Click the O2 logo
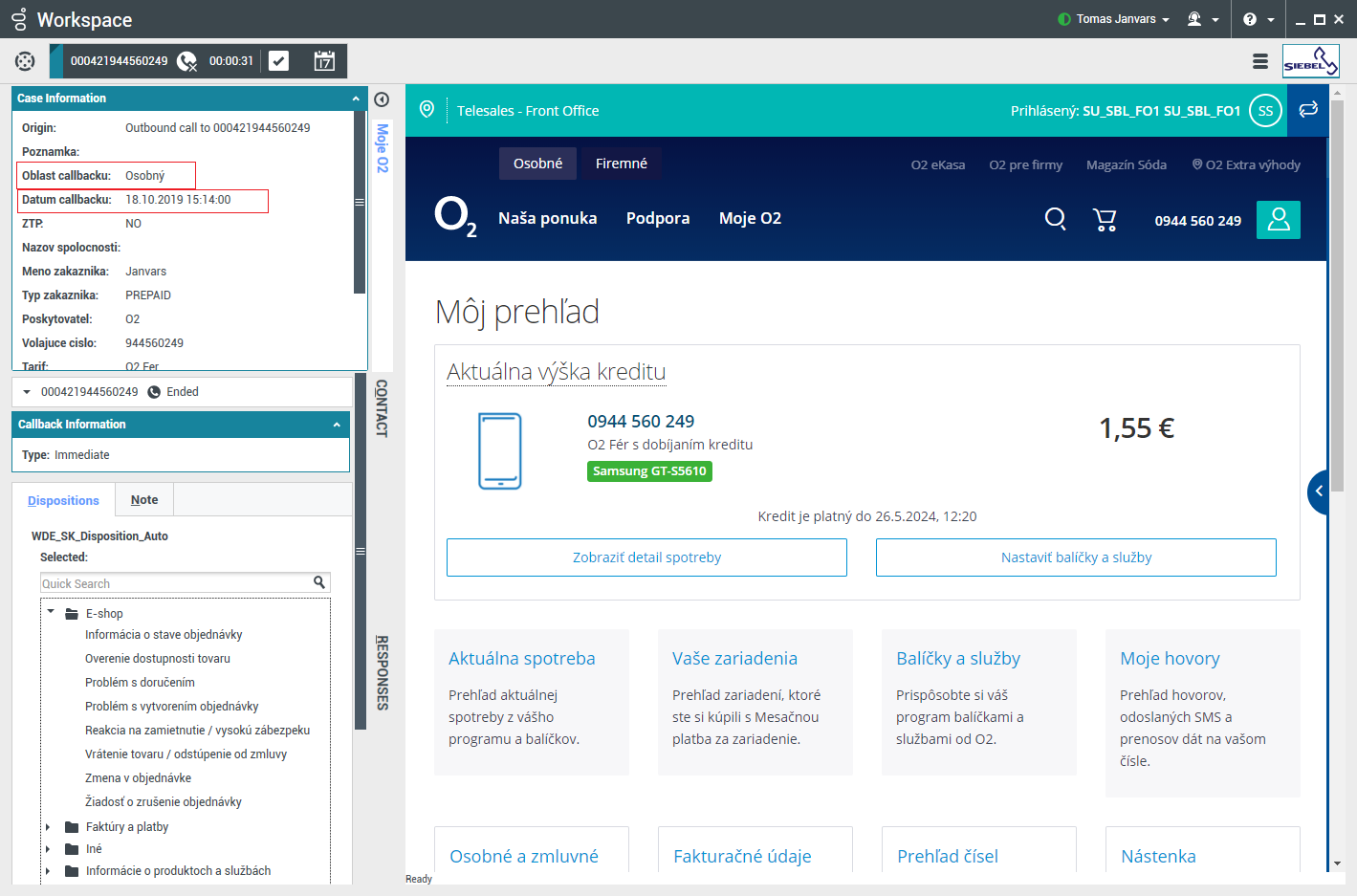Viewport: 1357px width, 896px height. (455, 217)
